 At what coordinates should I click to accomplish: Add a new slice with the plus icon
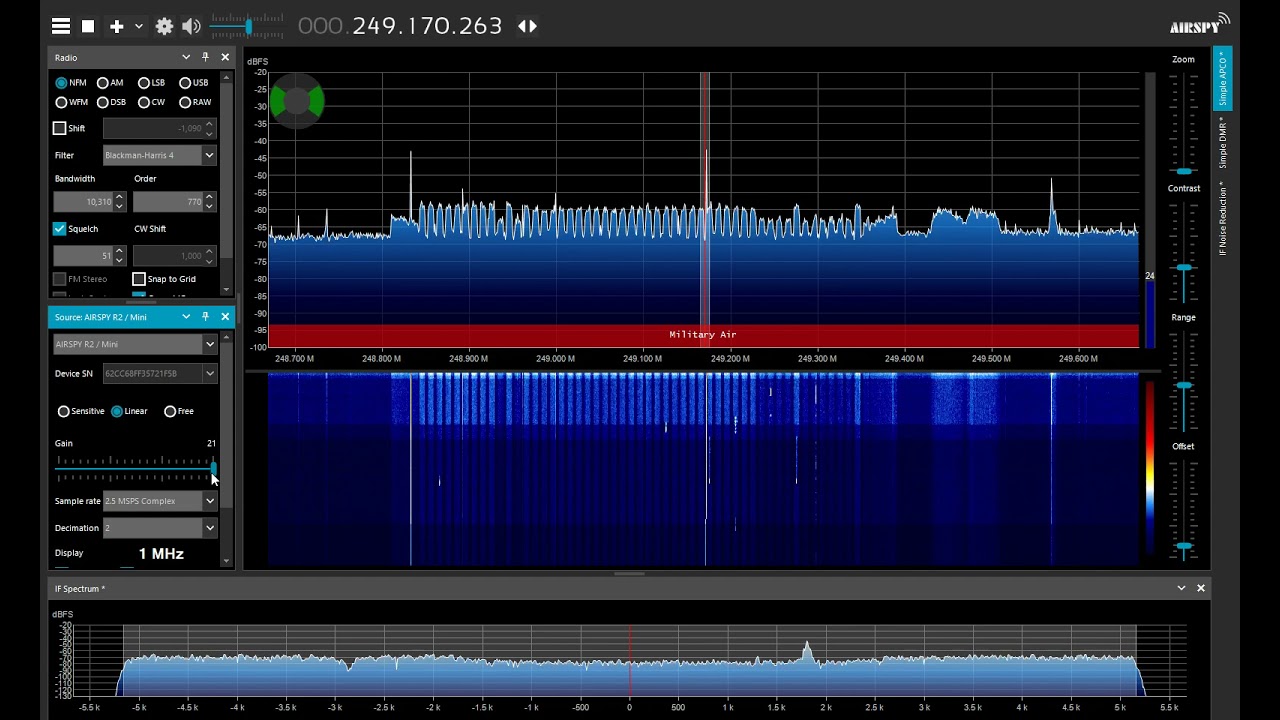tap(117, 26)
